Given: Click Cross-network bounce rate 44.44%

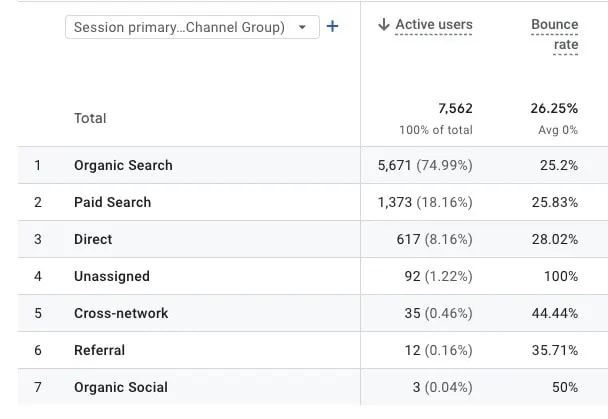Looking at the screenshot, I should (554, 313).
